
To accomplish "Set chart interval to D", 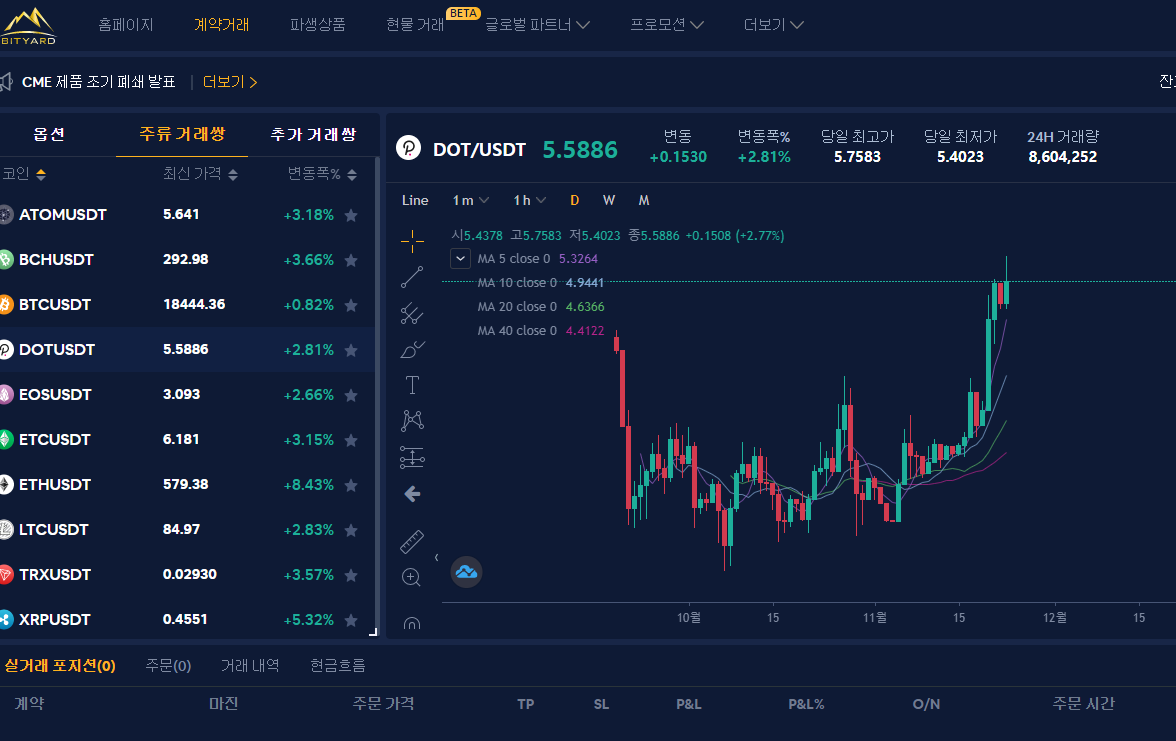I will click(x=574, y=200).
